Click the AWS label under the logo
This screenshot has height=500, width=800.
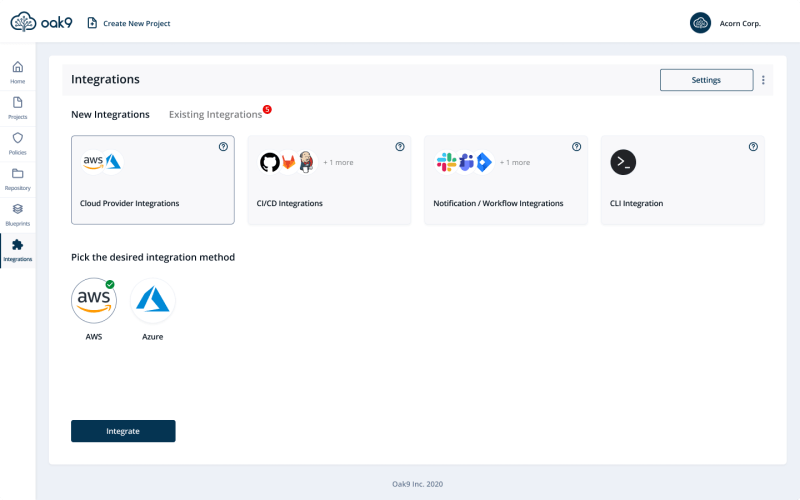94,337
